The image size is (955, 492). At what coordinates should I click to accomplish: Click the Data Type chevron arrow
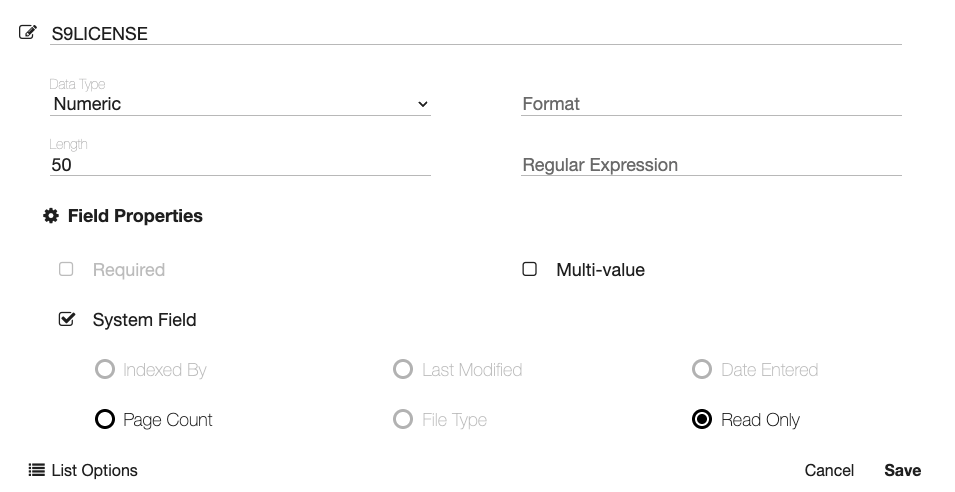[422, 104]
